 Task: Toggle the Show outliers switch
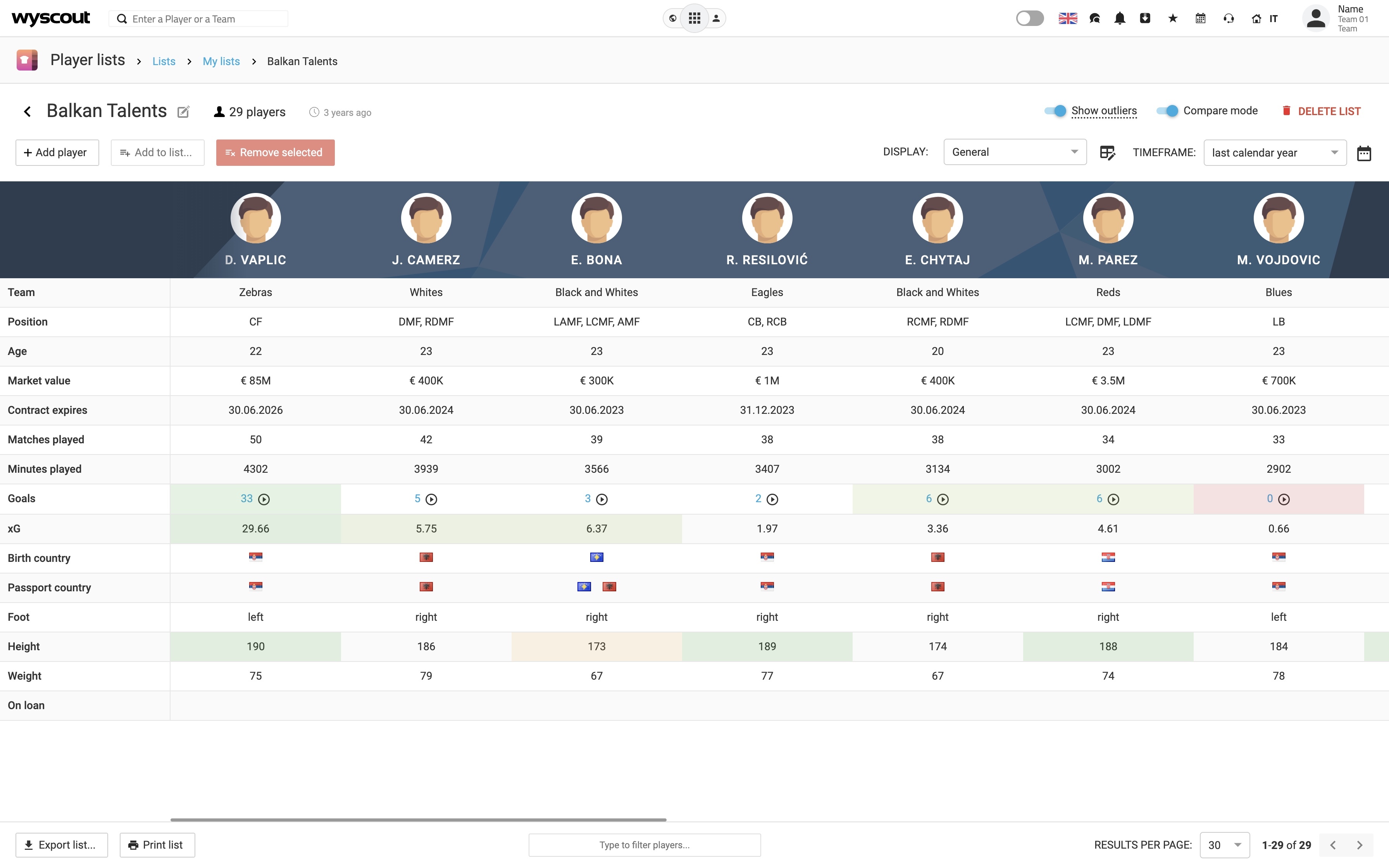1055,111
